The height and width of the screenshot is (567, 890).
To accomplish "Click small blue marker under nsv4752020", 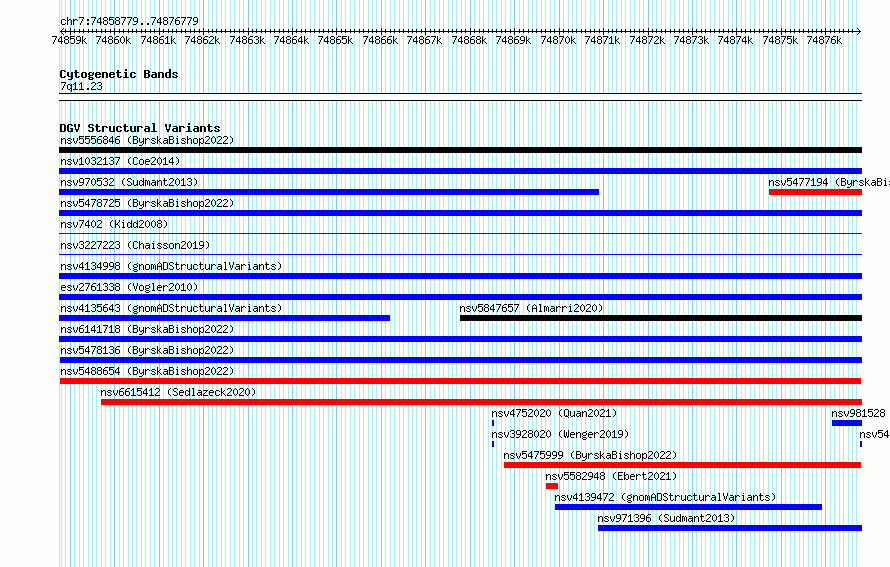I will (x=493, y=423).
